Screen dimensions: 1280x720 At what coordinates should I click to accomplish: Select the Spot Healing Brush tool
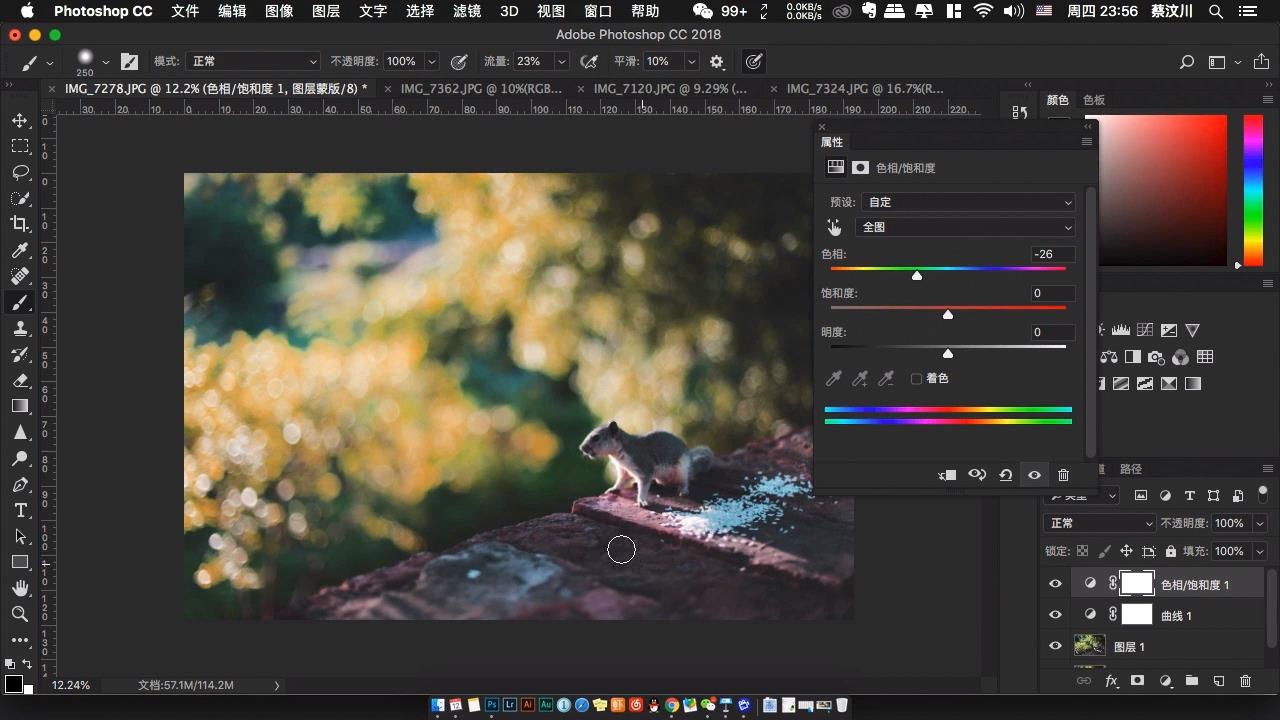coord(20,276)
